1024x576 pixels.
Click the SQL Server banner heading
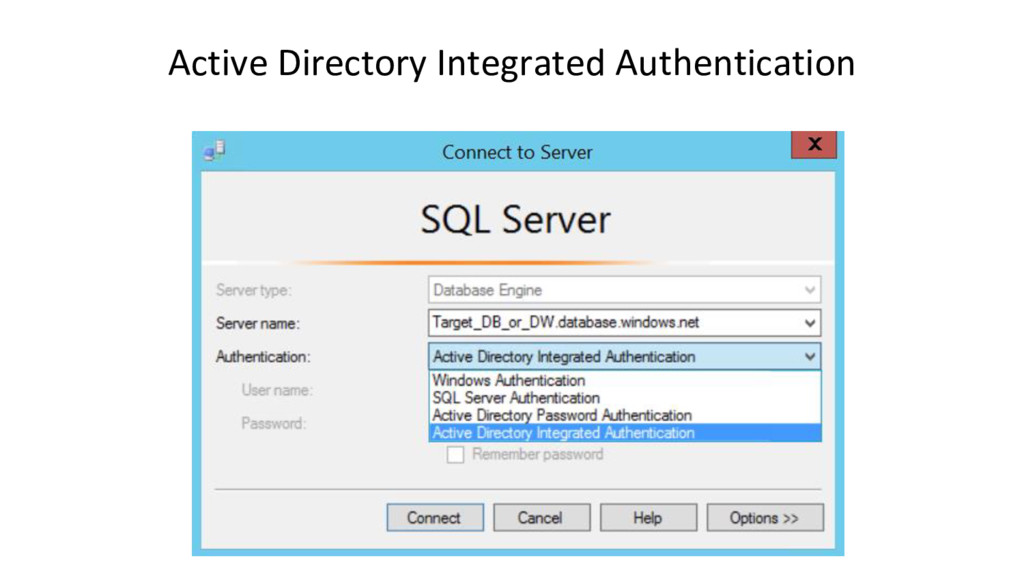(515, 219)
